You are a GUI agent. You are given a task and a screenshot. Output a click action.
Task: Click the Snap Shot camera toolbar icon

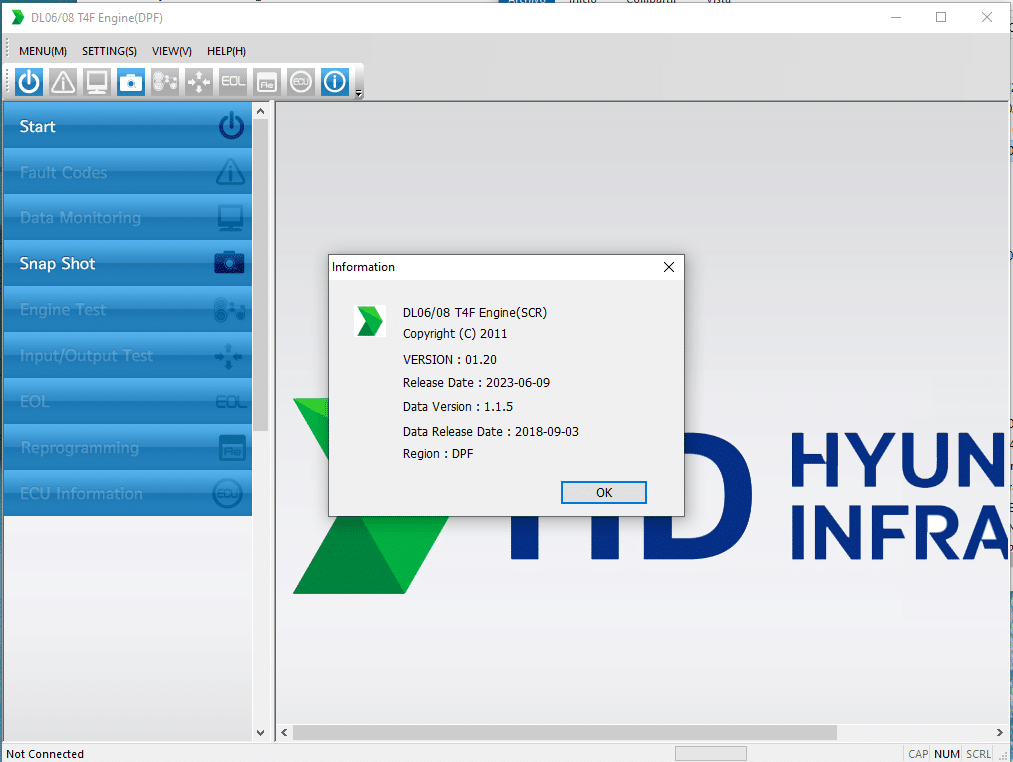[x=131, y=82]
